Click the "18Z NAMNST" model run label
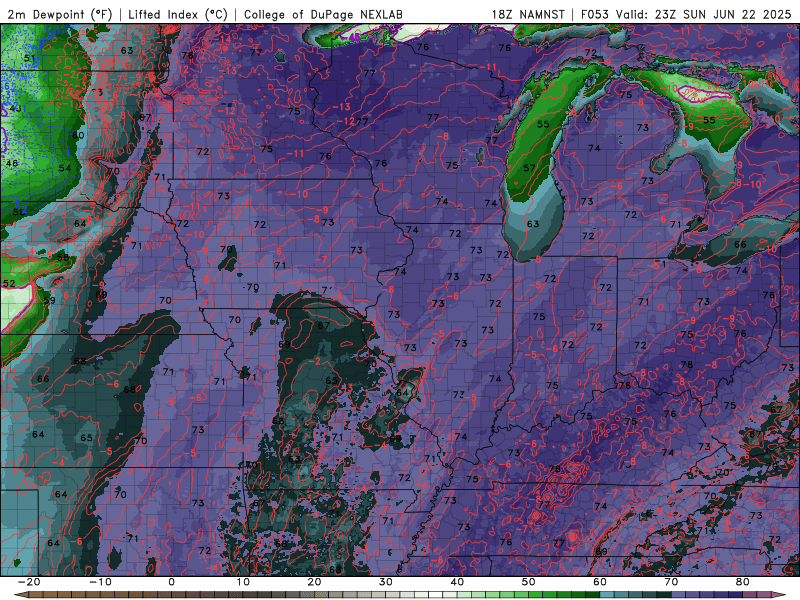Viewport: 800px width, 600px height. pos(528,15)
